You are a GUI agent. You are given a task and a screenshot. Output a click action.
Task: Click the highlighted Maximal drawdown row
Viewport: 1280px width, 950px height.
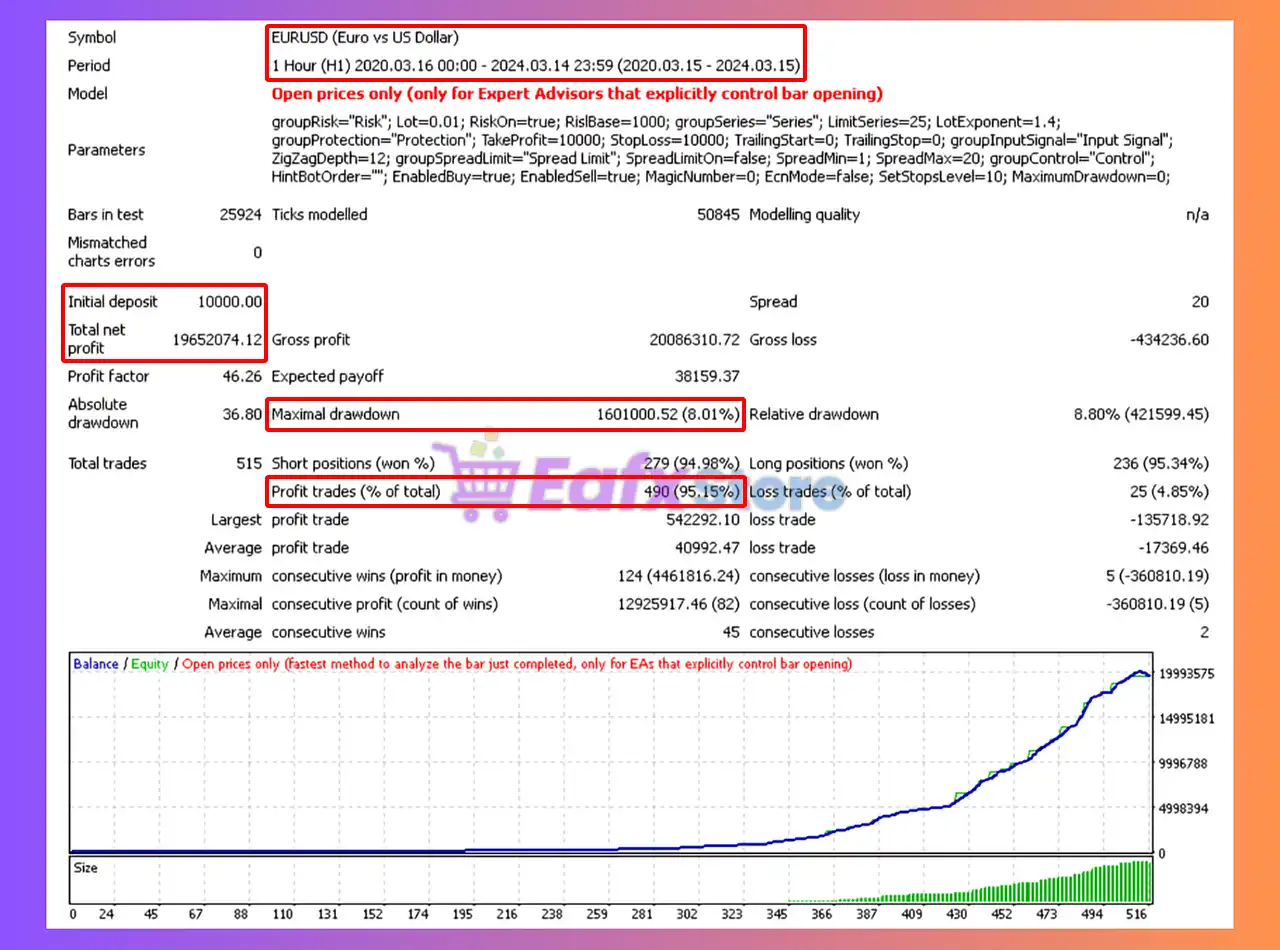[505, 414]
